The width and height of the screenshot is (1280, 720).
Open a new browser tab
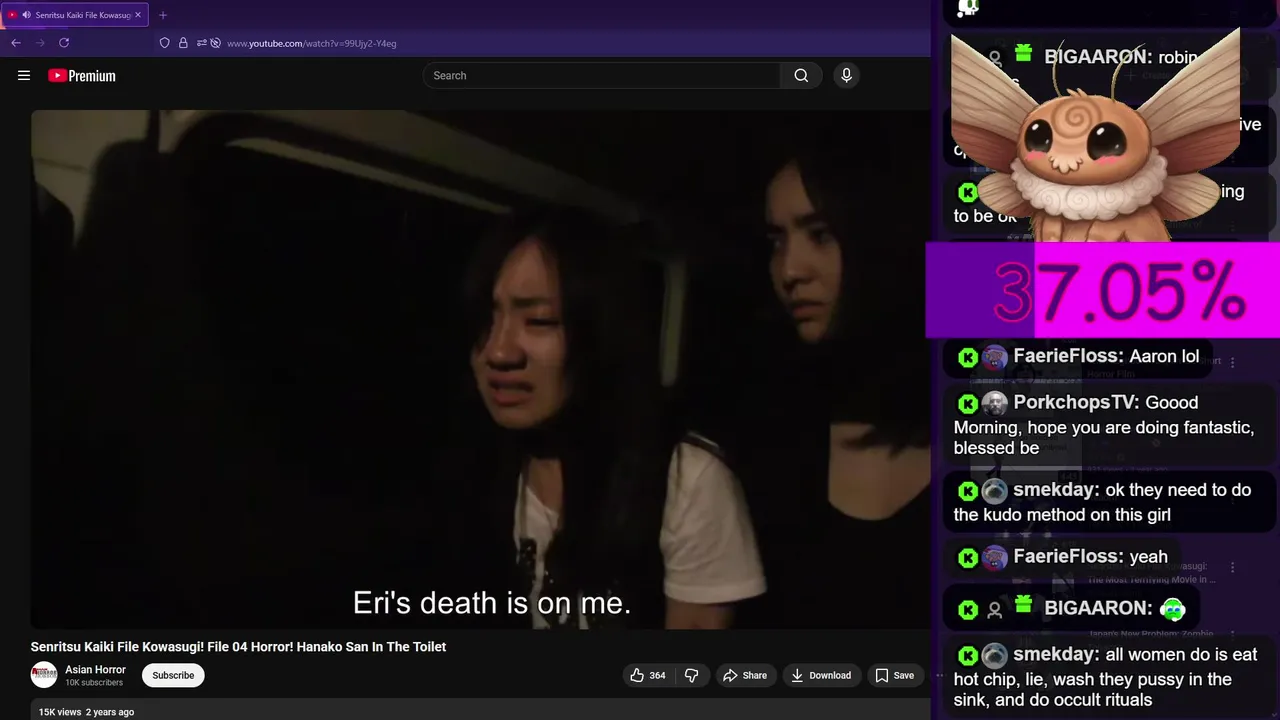(x=163, y=15)
